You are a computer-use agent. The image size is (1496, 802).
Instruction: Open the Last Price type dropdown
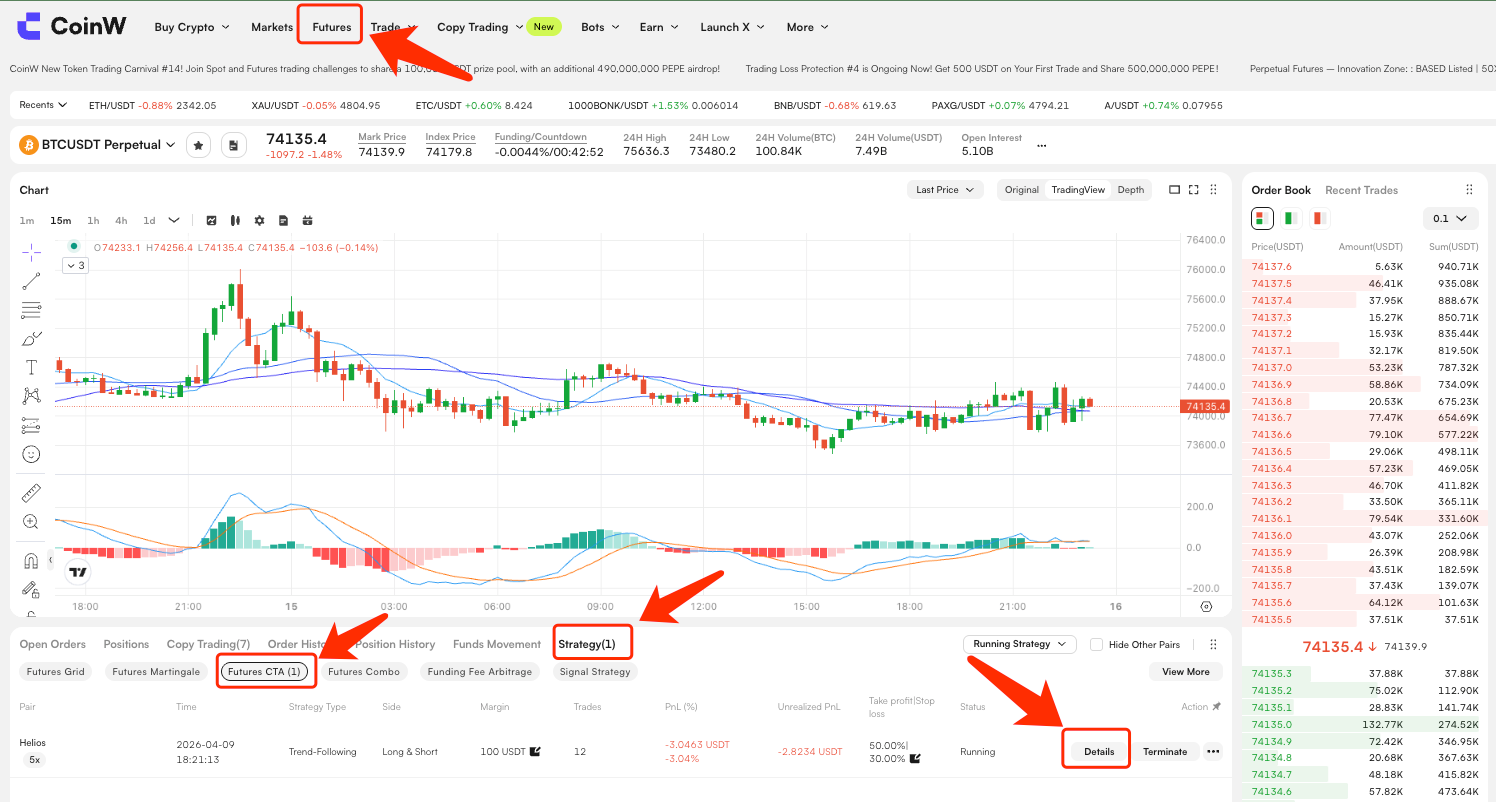coord(945,190)
